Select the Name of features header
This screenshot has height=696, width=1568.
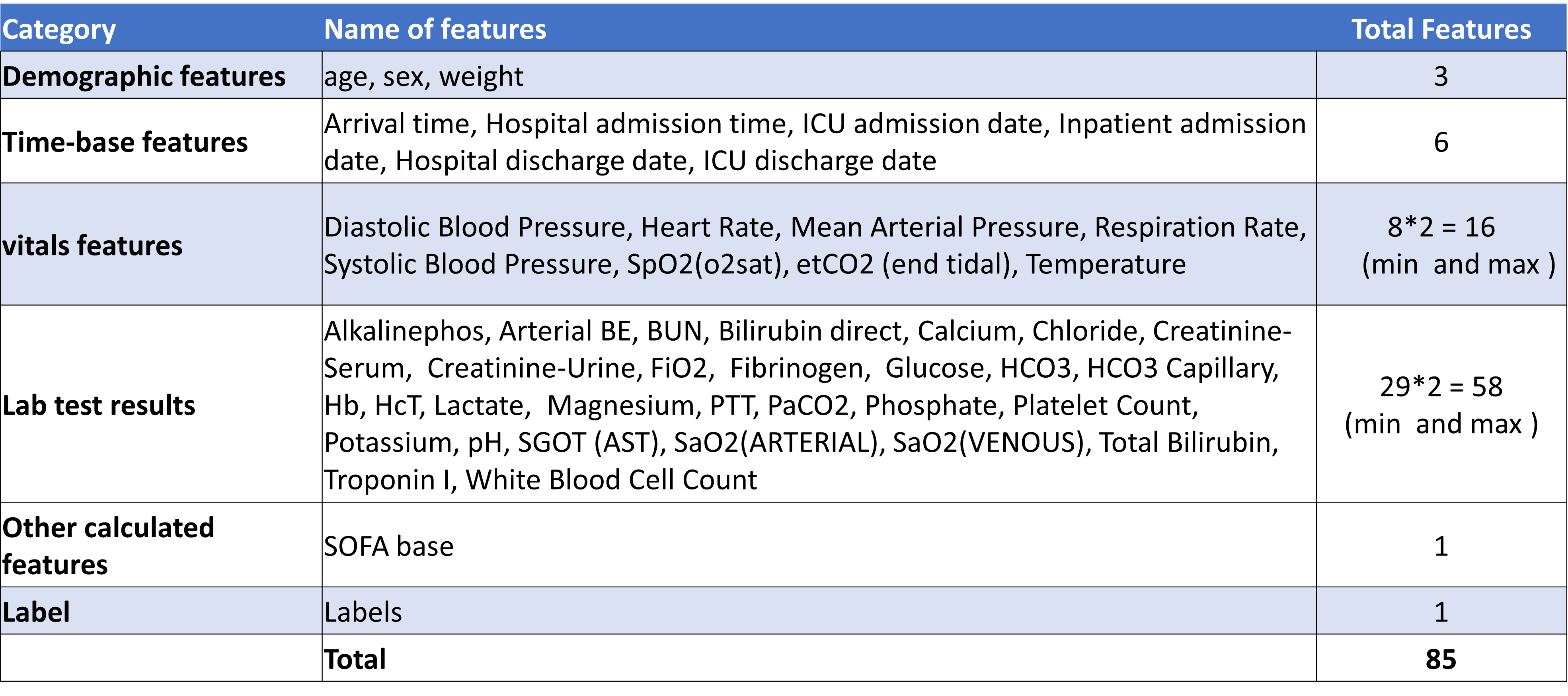[x=435, y=29]
